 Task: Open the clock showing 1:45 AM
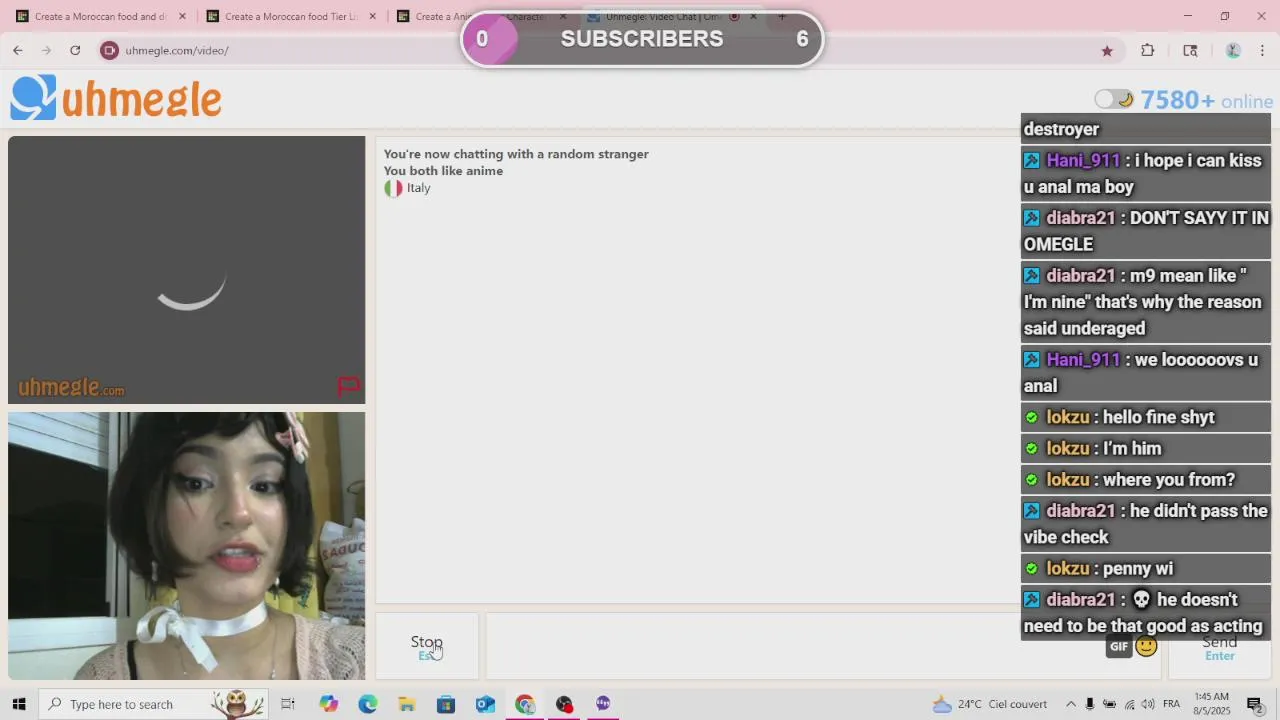pos(1212,704)
